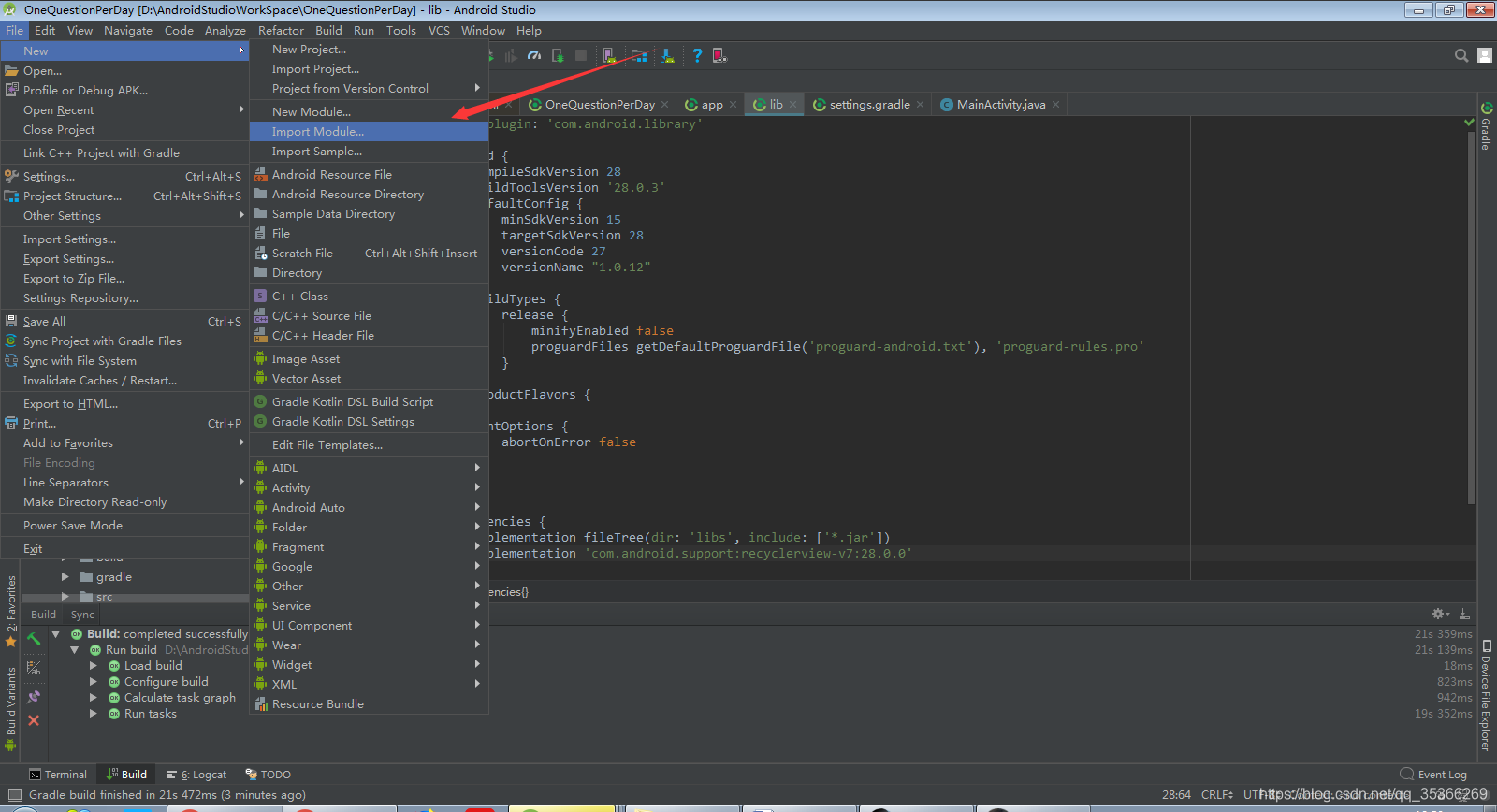Click New Module... menu entry
1497x812 pixels.
point(369,112)
